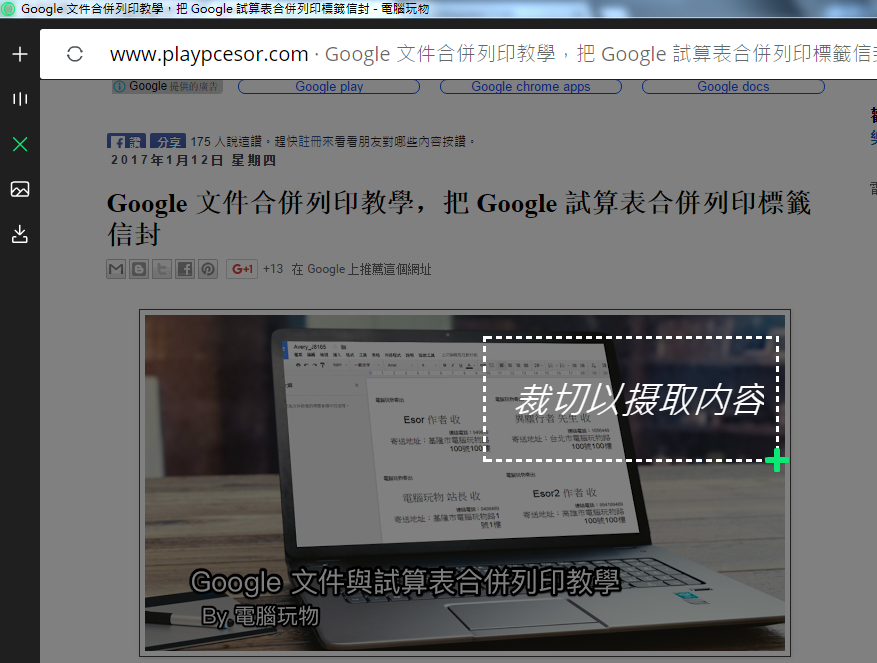This screenshot has width=877, height=663.
Task: Share the post via Gmail email icon
Action: (116, 269)
